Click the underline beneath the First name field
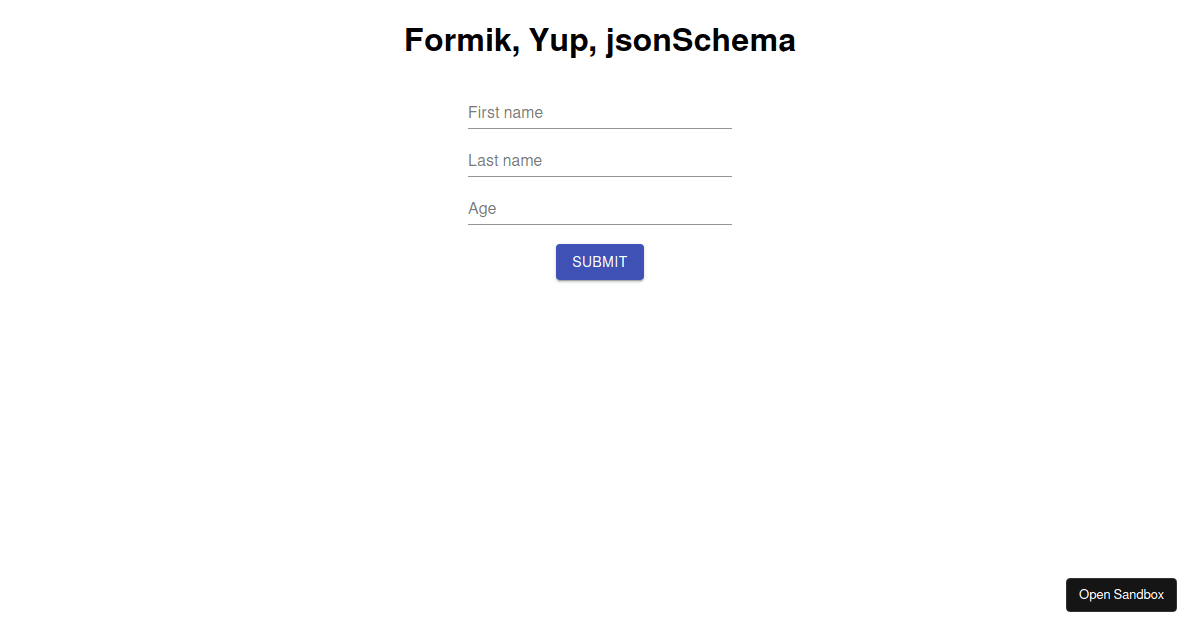 (x=600, y=128)
